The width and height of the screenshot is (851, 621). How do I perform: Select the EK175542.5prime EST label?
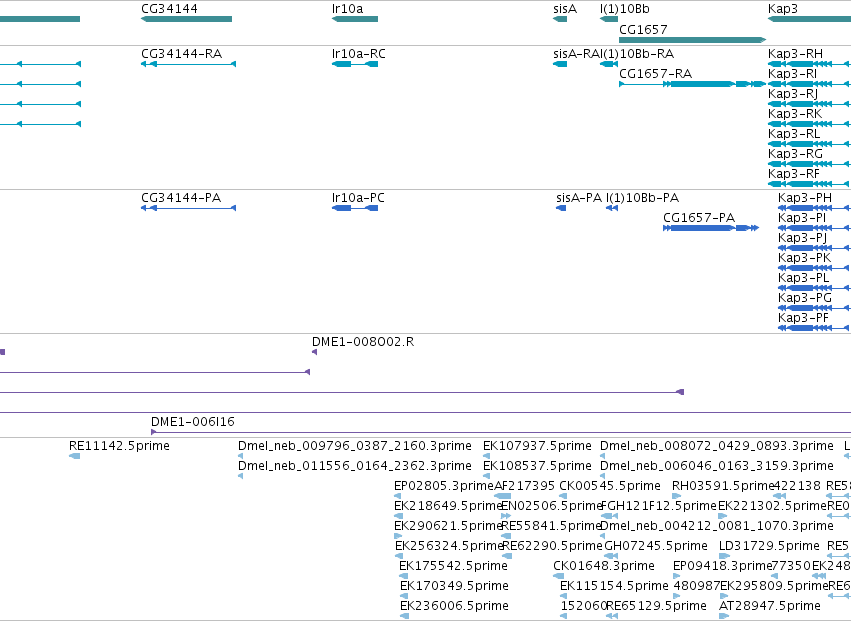point(453,566)
